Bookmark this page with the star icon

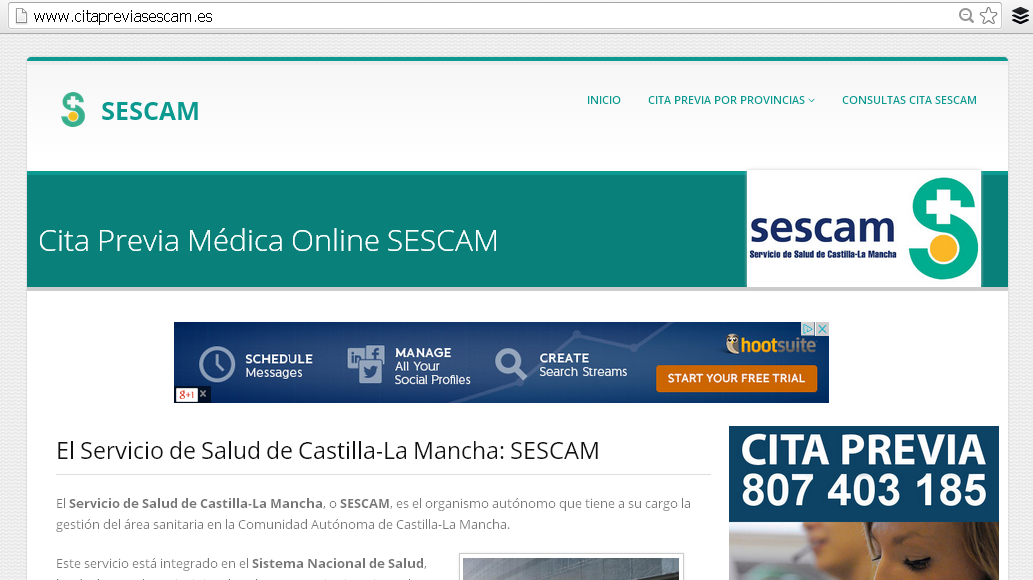pos(988,16)
